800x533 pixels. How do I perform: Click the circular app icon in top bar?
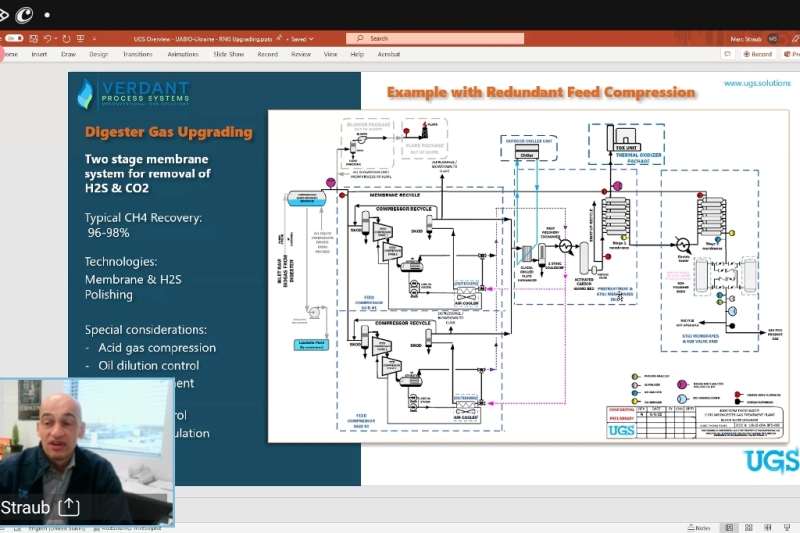(24, 15)
